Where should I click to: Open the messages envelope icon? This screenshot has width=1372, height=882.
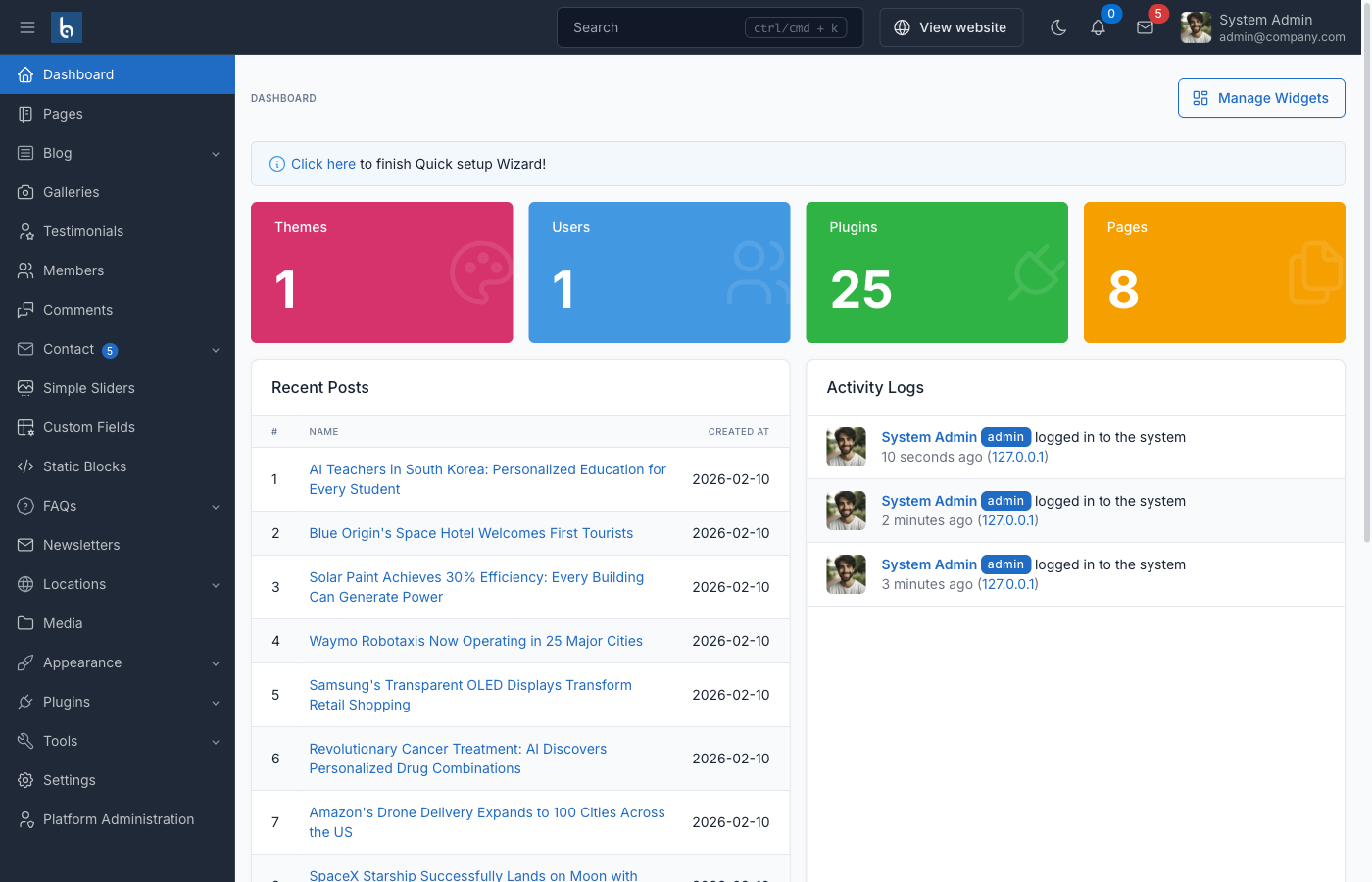pos(1145,27)
